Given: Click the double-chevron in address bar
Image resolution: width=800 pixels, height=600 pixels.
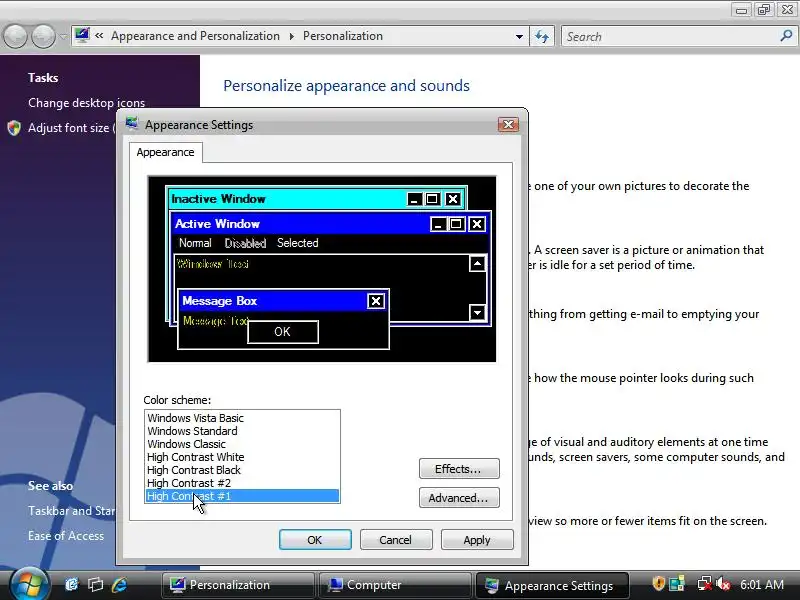Looking at the screenshot, I should (99, 36).
